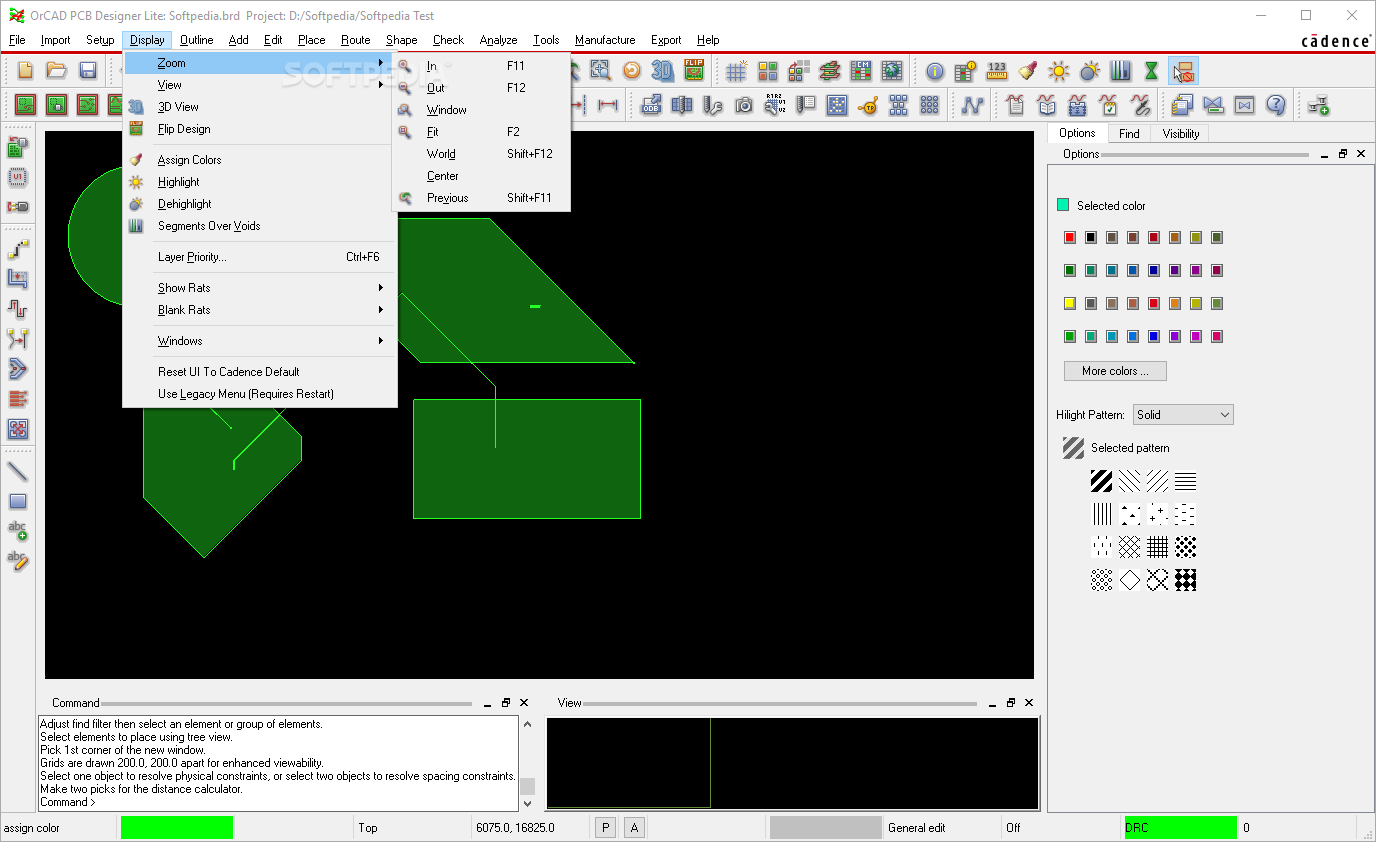The height and width of the screenshot is (842, 1376).
Task: Toggle the P button in status bar
Action: coord(605,827)
